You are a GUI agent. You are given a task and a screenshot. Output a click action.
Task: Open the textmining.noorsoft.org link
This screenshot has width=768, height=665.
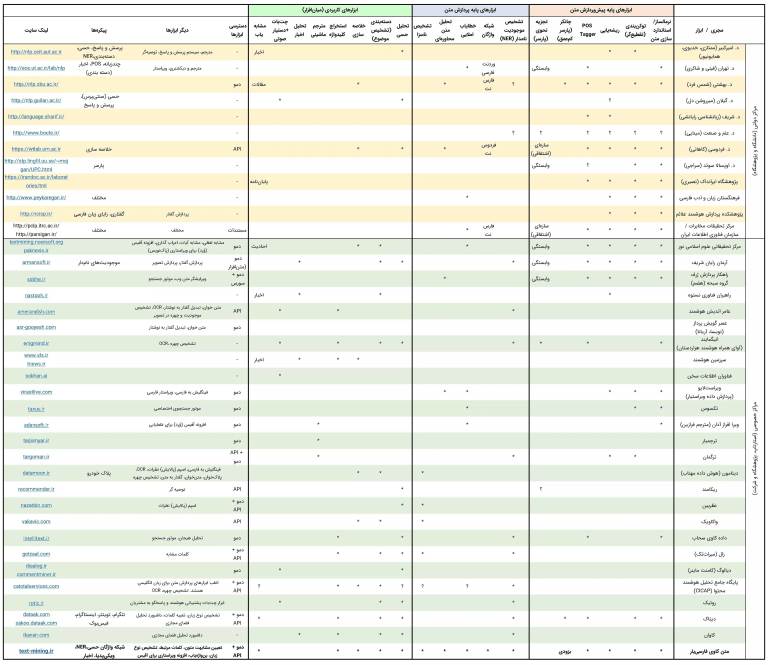tap(36, 242)
